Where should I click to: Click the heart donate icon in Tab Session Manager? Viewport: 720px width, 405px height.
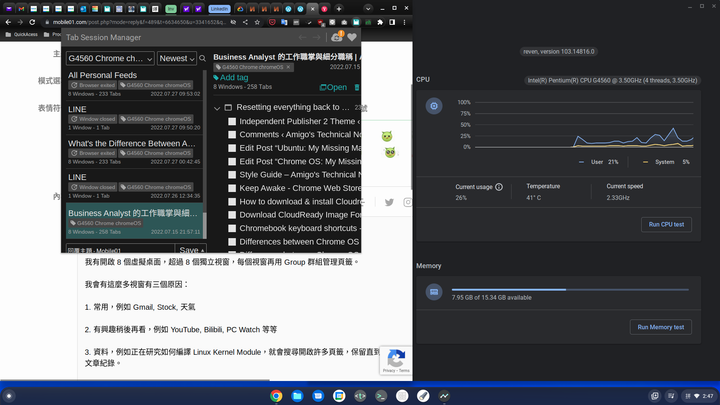pos(352,37)
